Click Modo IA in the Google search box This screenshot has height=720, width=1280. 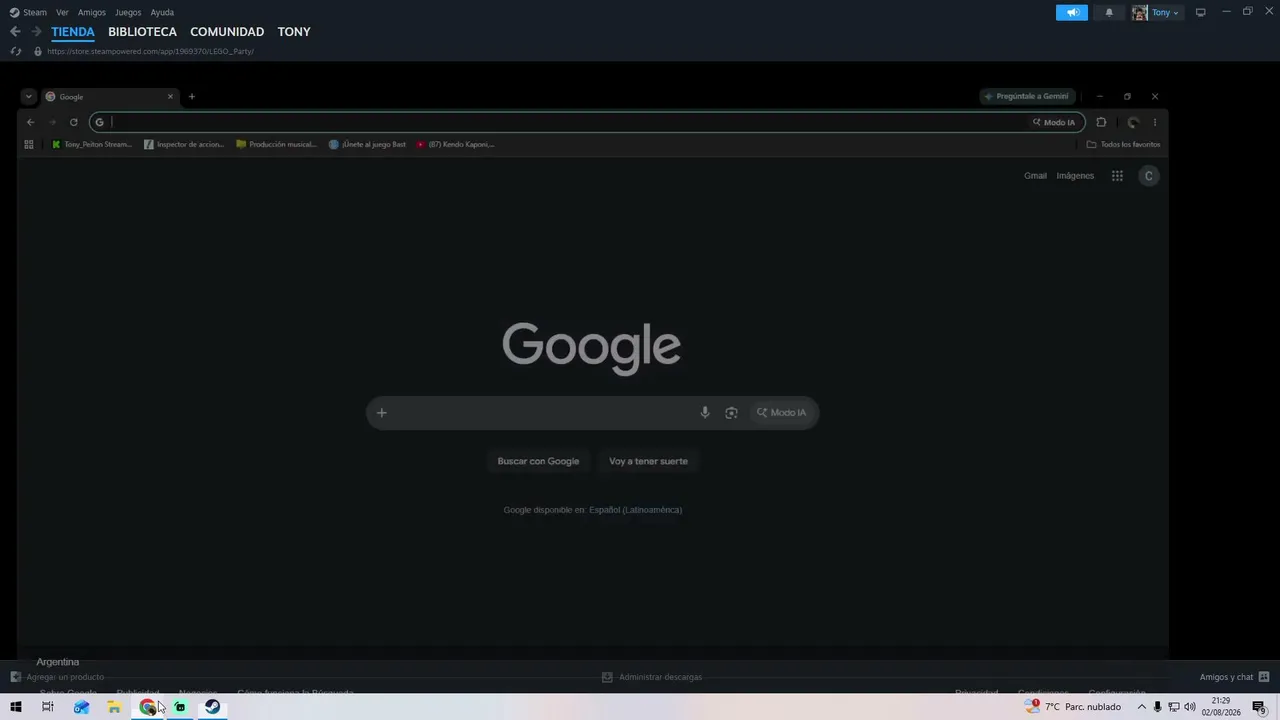[x=781, y=413]
